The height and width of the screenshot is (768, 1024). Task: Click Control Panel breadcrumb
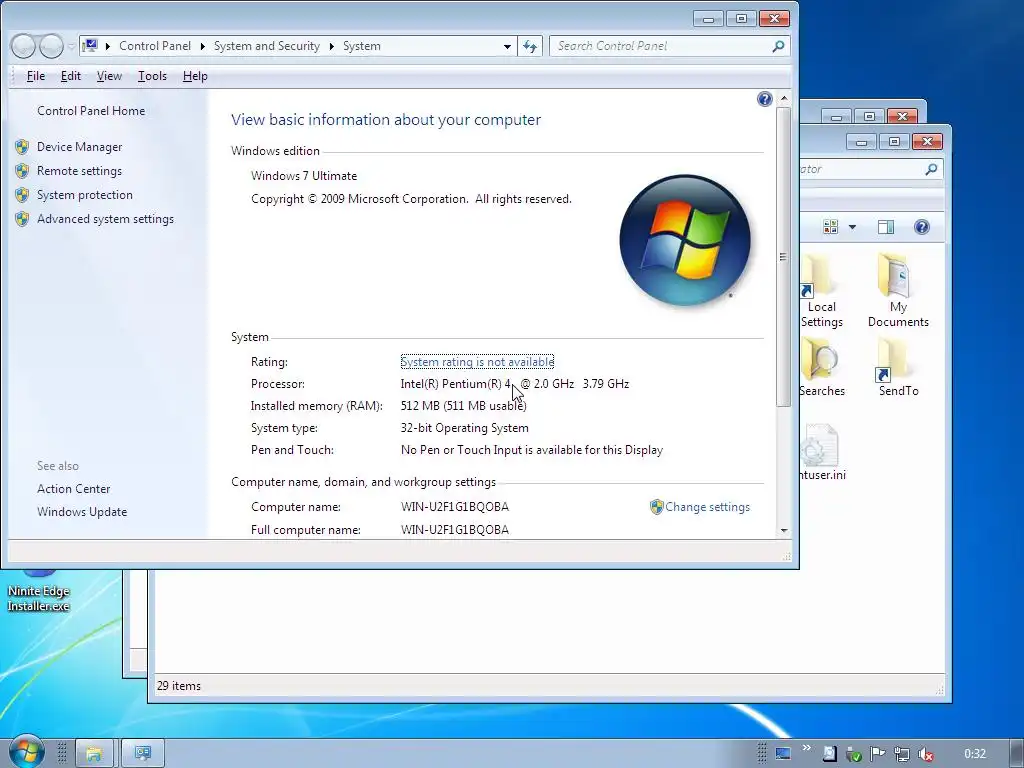point(155,46)
